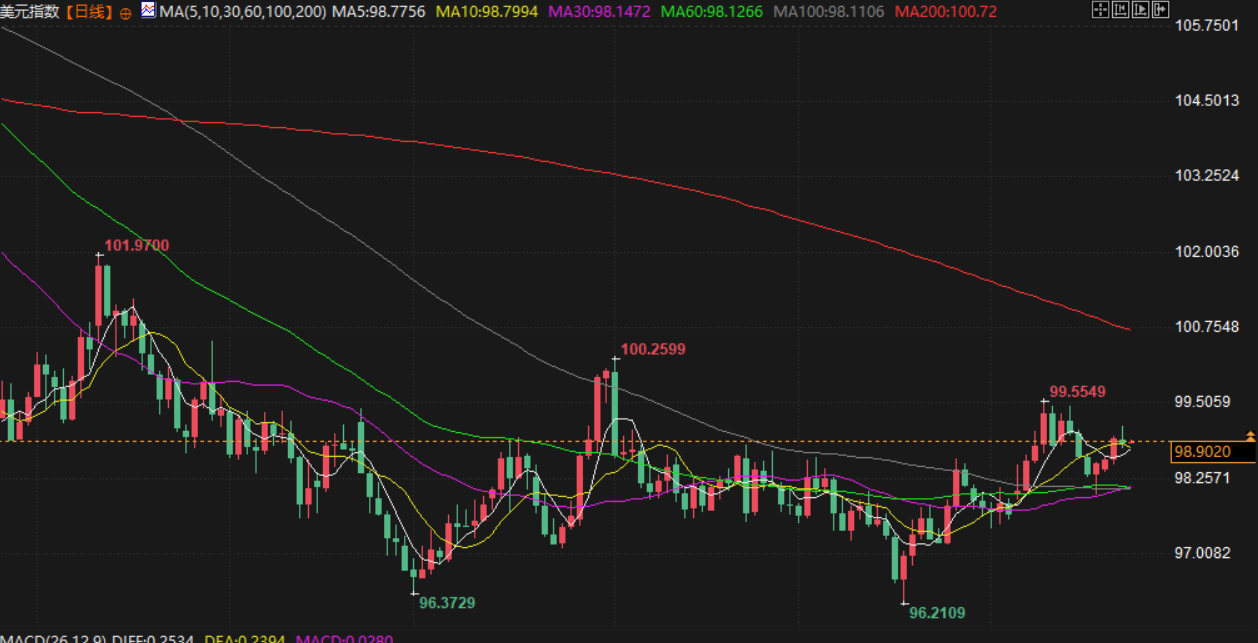Click the 102.0036 price axis value
The height and width of the screenshot is (643, 1258).
(x=1207, y=251)
